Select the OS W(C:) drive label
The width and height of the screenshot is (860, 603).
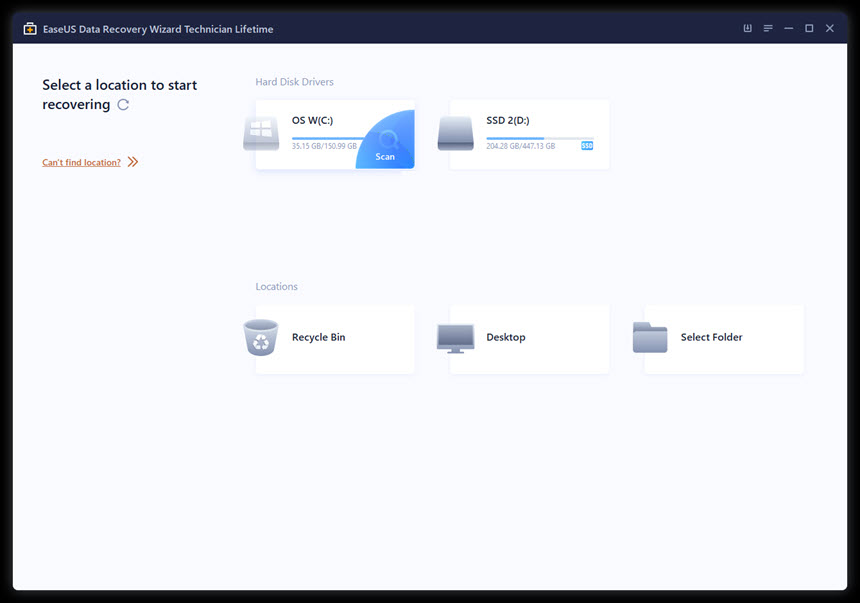(312, 120)
